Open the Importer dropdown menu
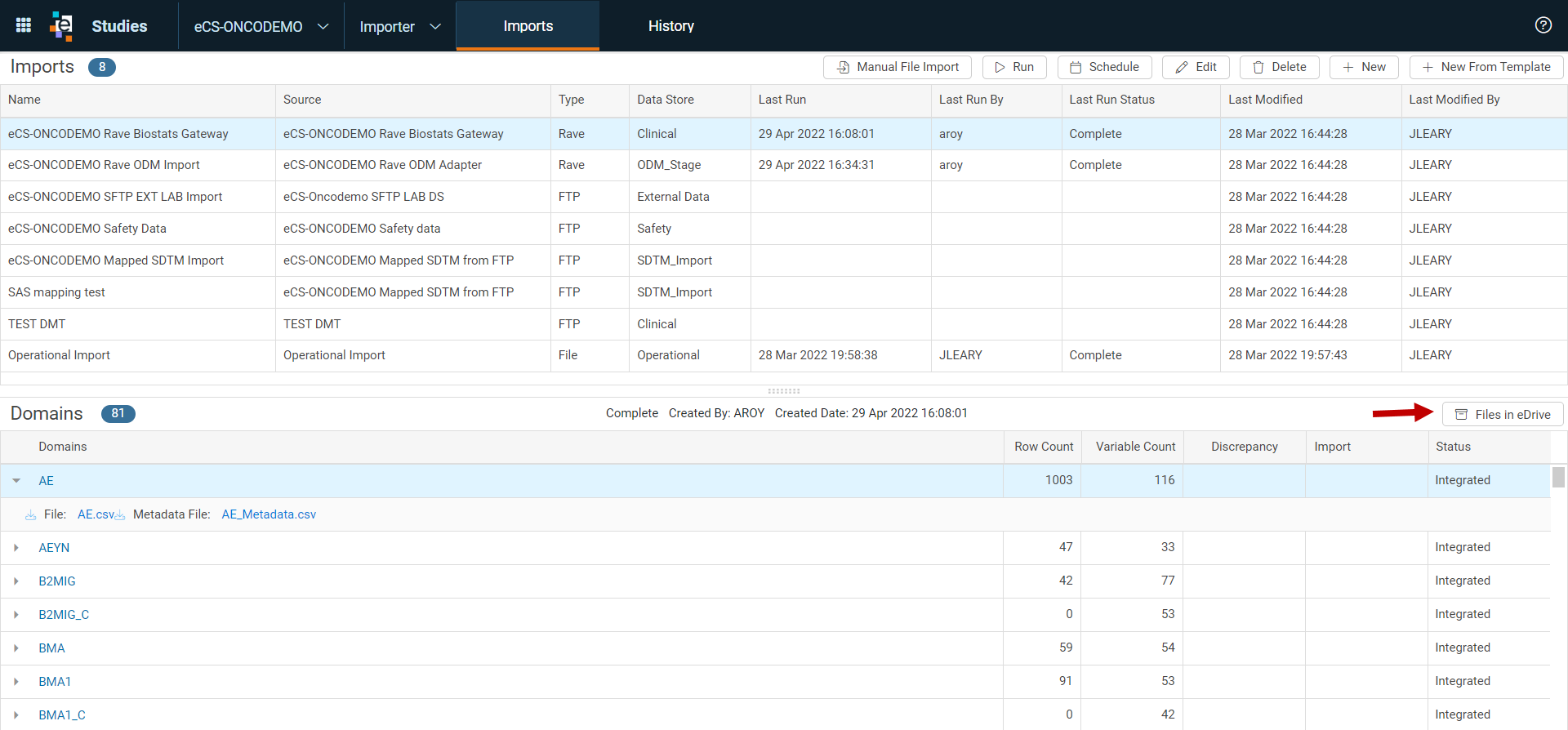The image size is (1568, 730). 400,26
